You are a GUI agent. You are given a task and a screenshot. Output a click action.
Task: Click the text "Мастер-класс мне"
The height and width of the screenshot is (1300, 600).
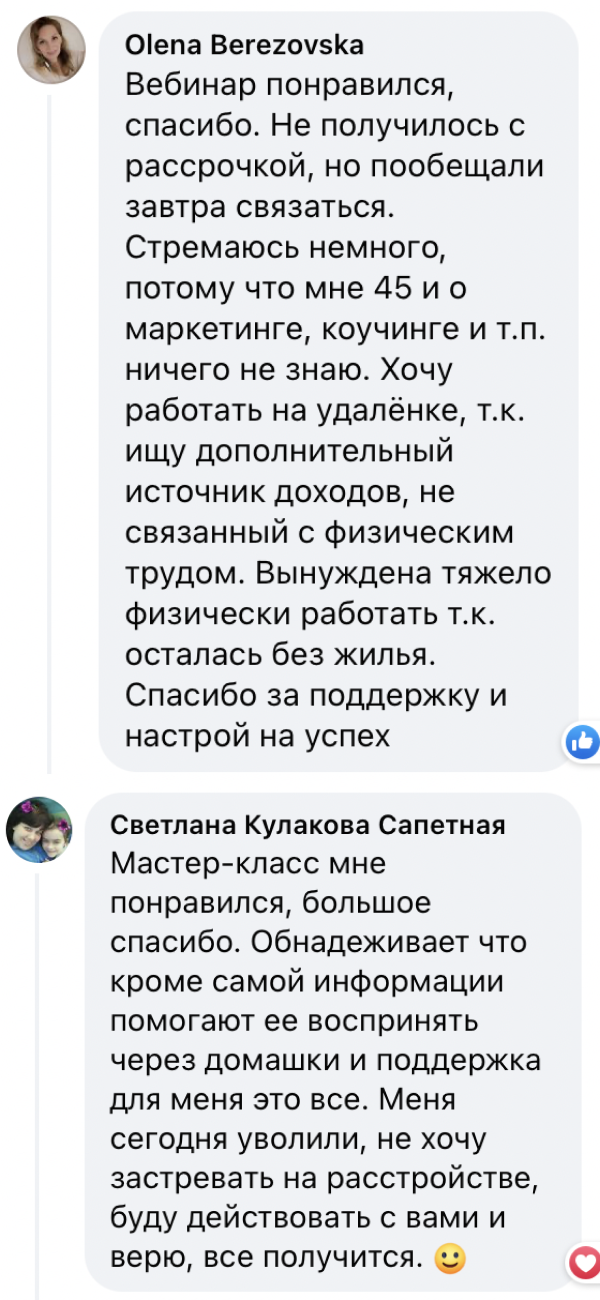coord(248,863)
